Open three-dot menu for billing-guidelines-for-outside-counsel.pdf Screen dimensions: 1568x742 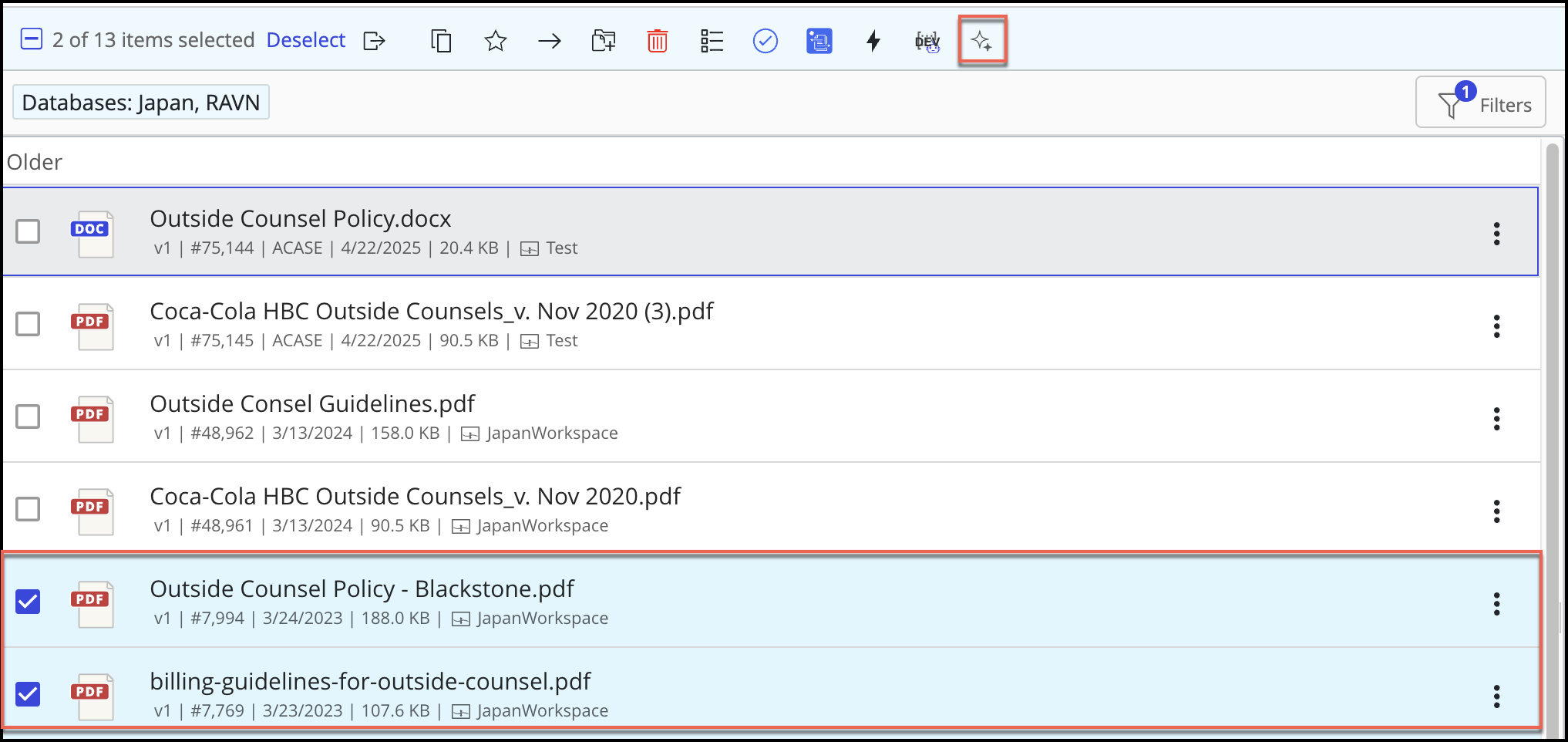(1496, 696)
